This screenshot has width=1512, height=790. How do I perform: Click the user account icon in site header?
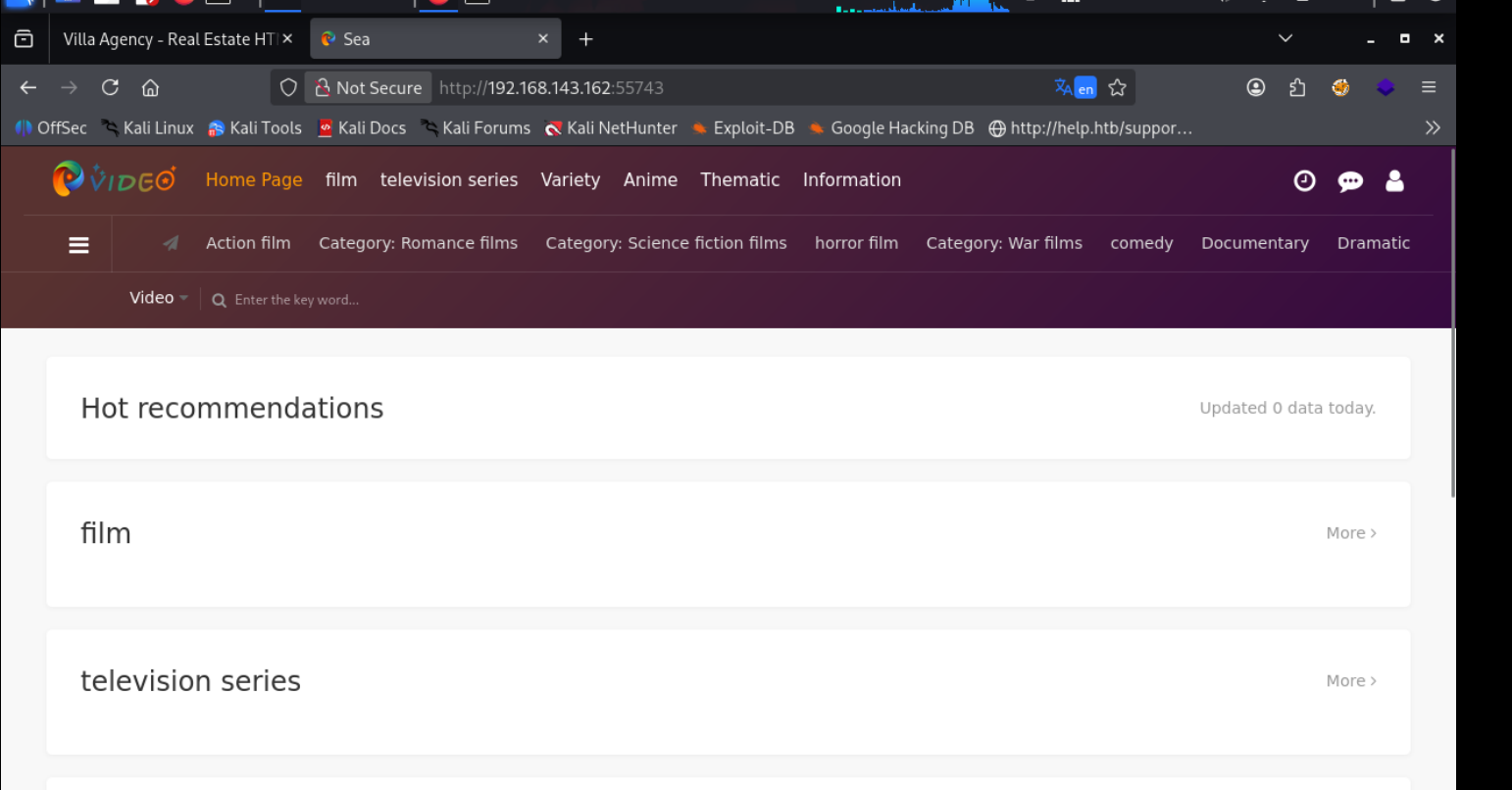(x=1394, y=180)
